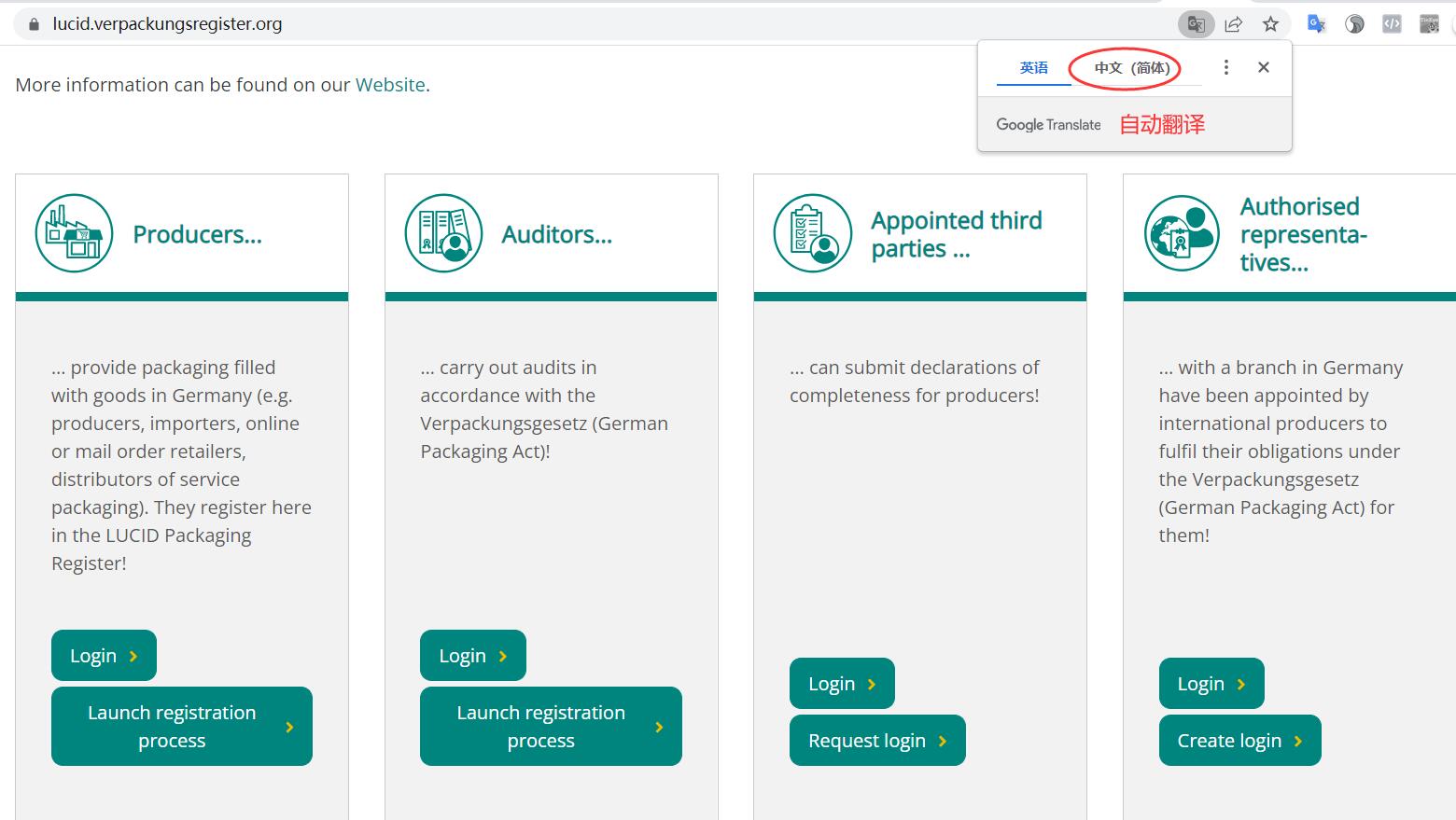Share this page via the share icon
The height and width of the screenshot is (820, 1456).
tap(1233, 24)
